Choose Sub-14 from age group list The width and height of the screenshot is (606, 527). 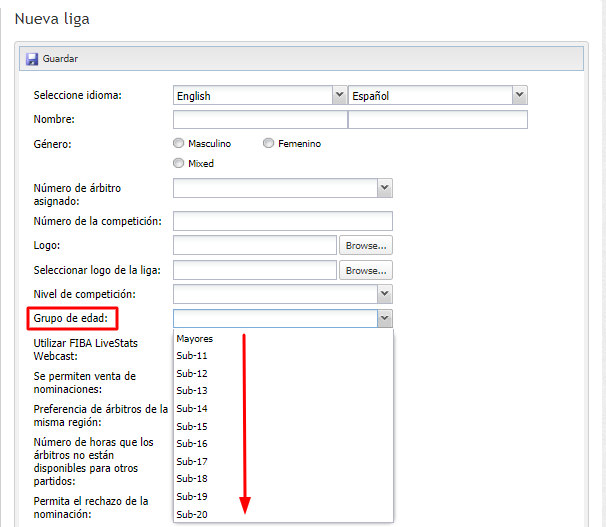click(283, 408)
